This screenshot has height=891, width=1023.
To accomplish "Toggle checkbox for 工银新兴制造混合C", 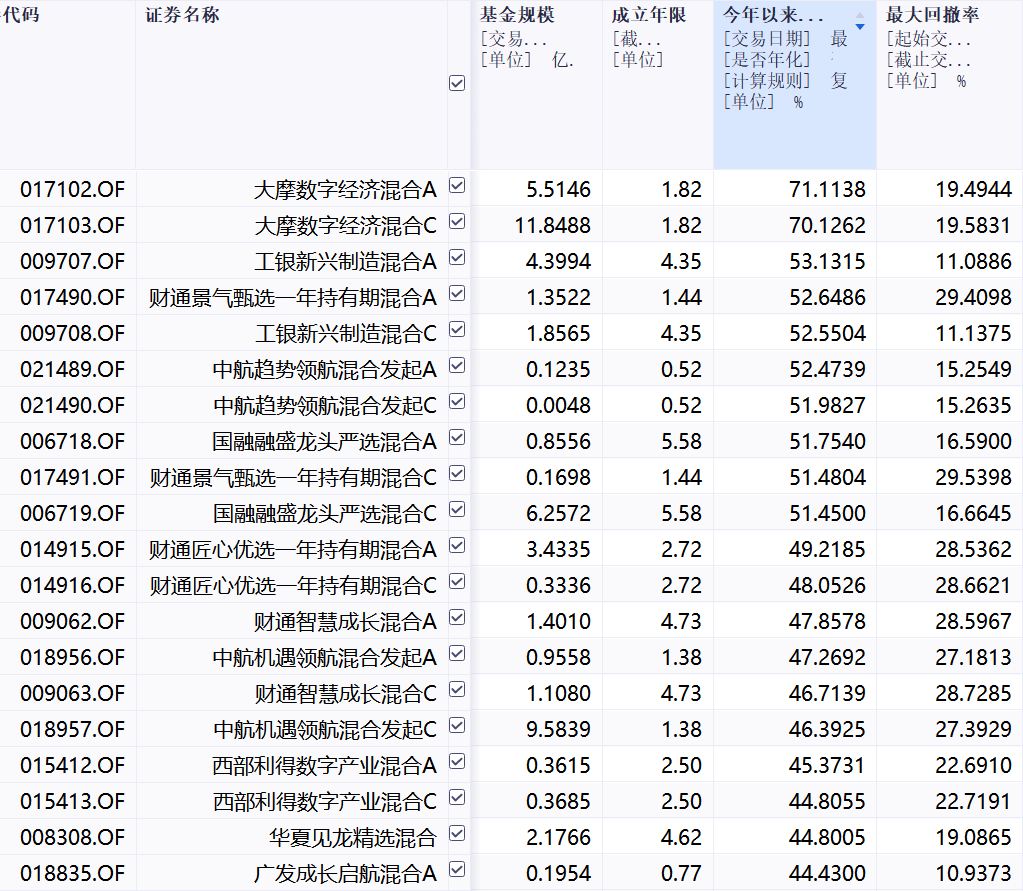I will [x=457, y=329].
